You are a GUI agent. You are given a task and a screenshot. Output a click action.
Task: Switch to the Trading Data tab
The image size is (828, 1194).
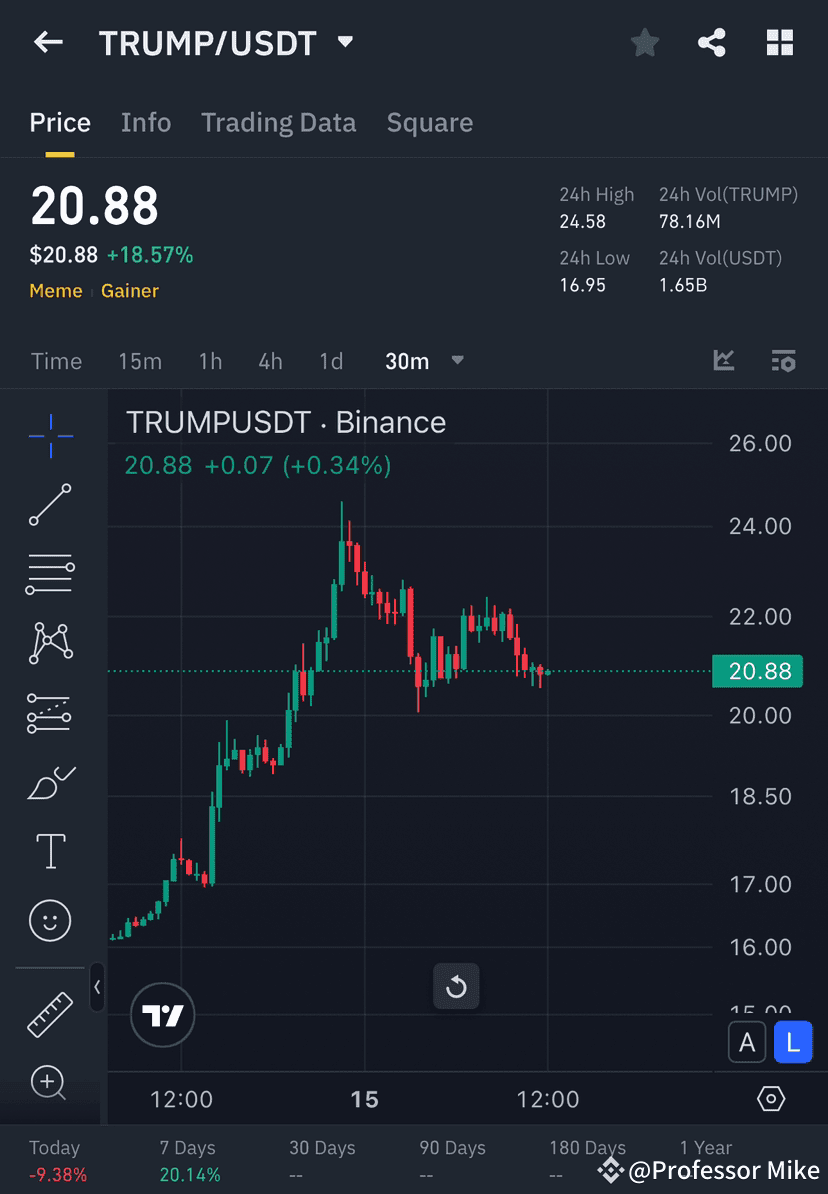click(x=279, y=122)
